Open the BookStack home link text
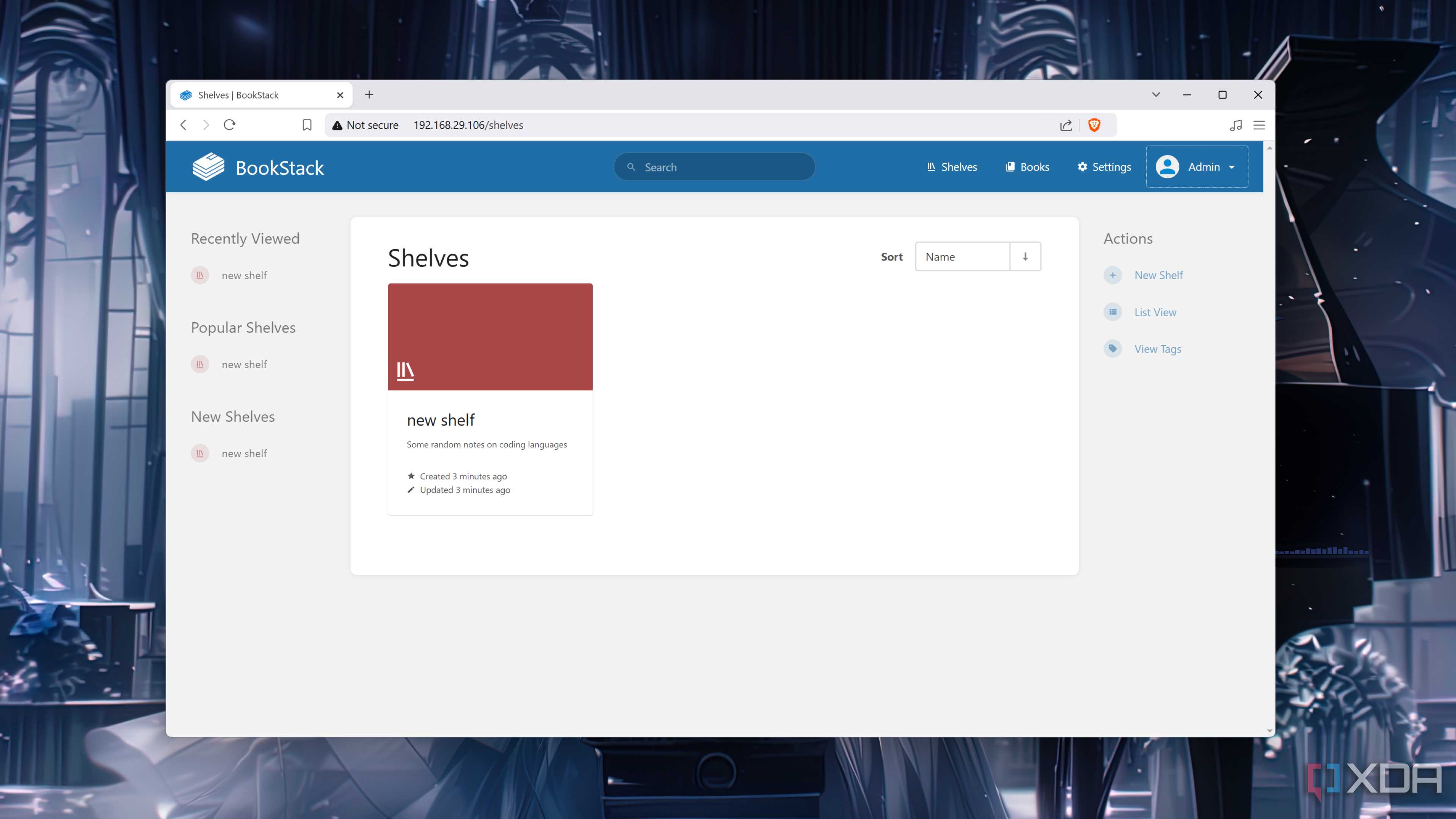Screen dimensions: 1456x819 tap(279, 168)
